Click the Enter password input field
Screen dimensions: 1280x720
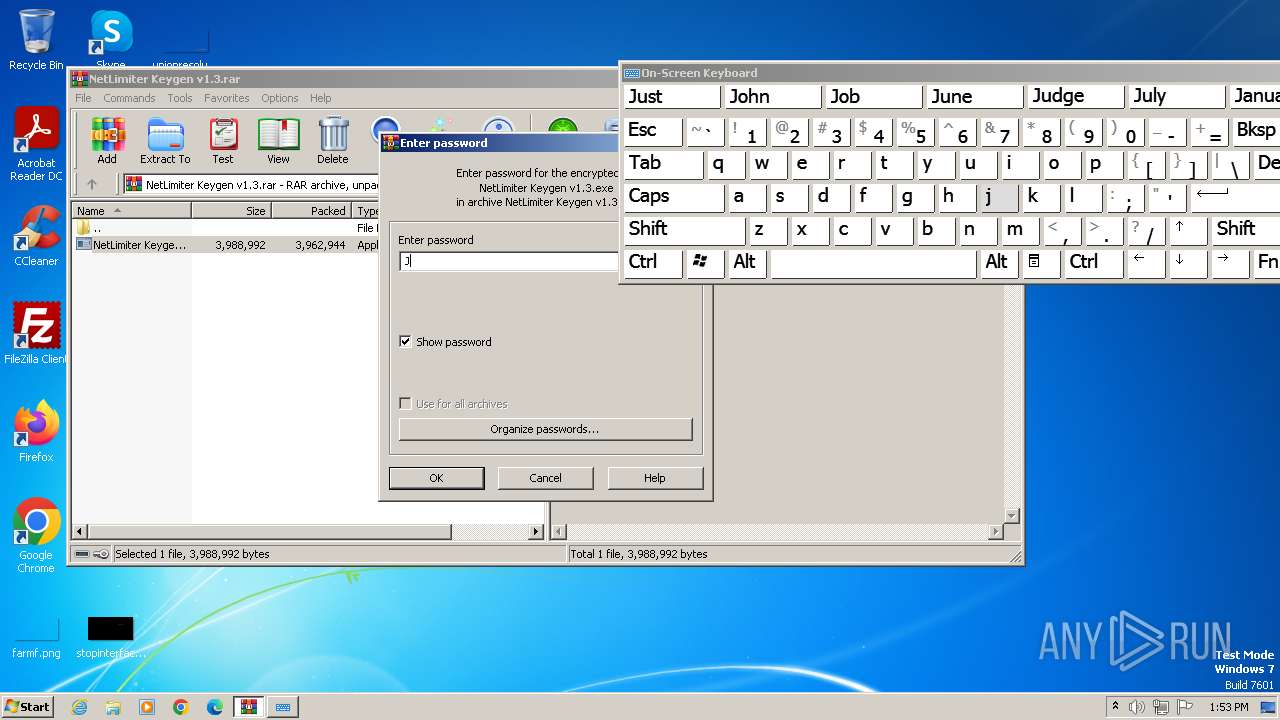(509, 261)
